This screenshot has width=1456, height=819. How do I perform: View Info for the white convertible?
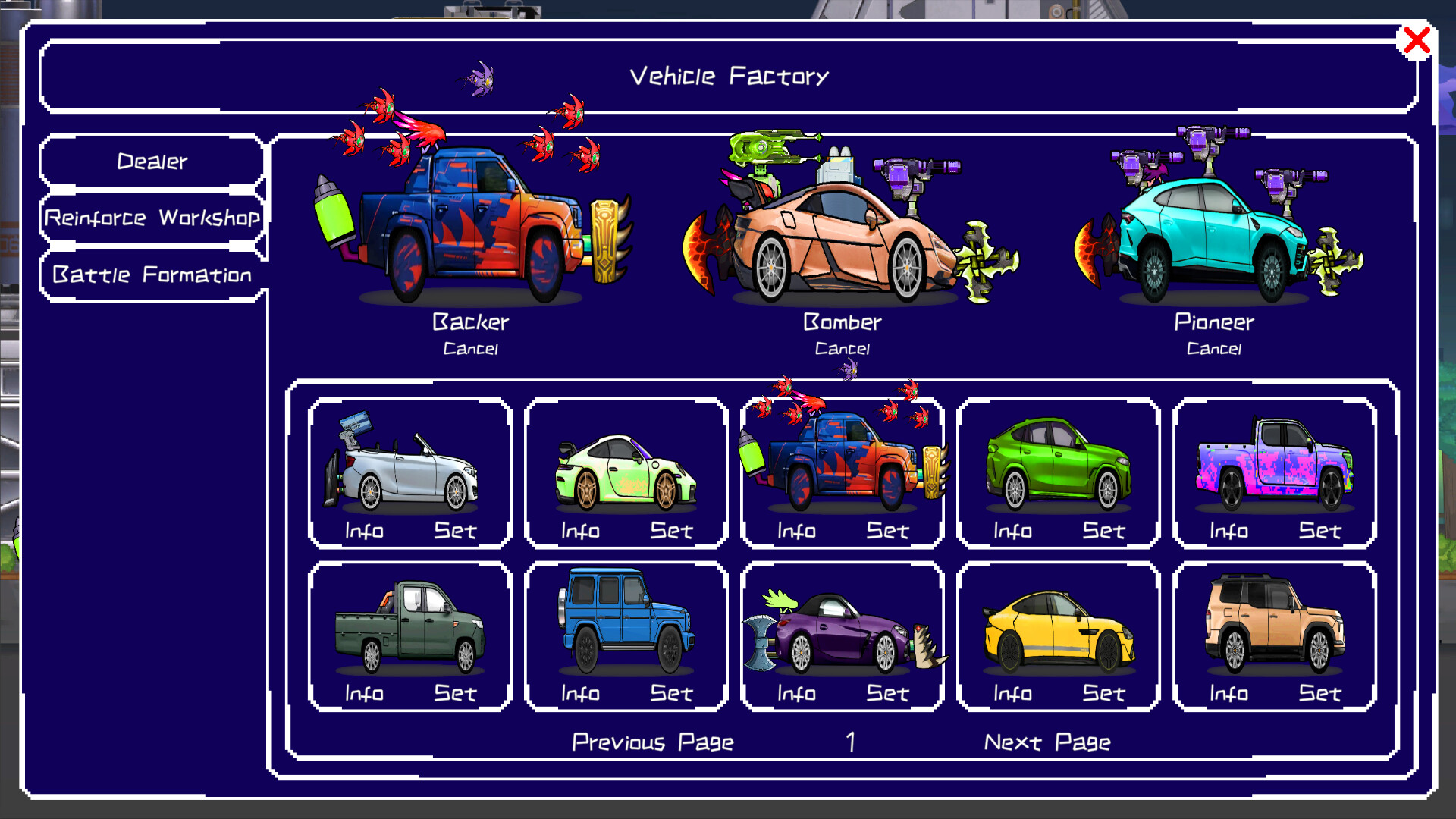click(x=364, y=531)
